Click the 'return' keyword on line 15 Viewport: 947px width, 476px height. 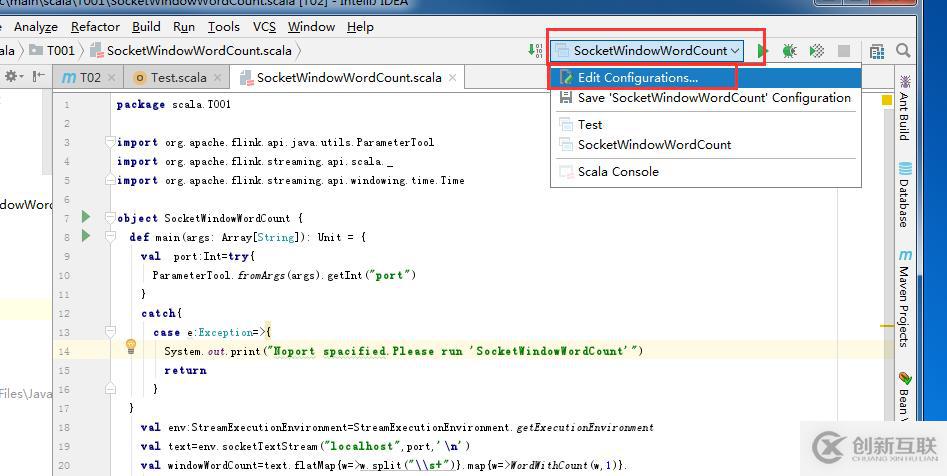pos(185,370)
